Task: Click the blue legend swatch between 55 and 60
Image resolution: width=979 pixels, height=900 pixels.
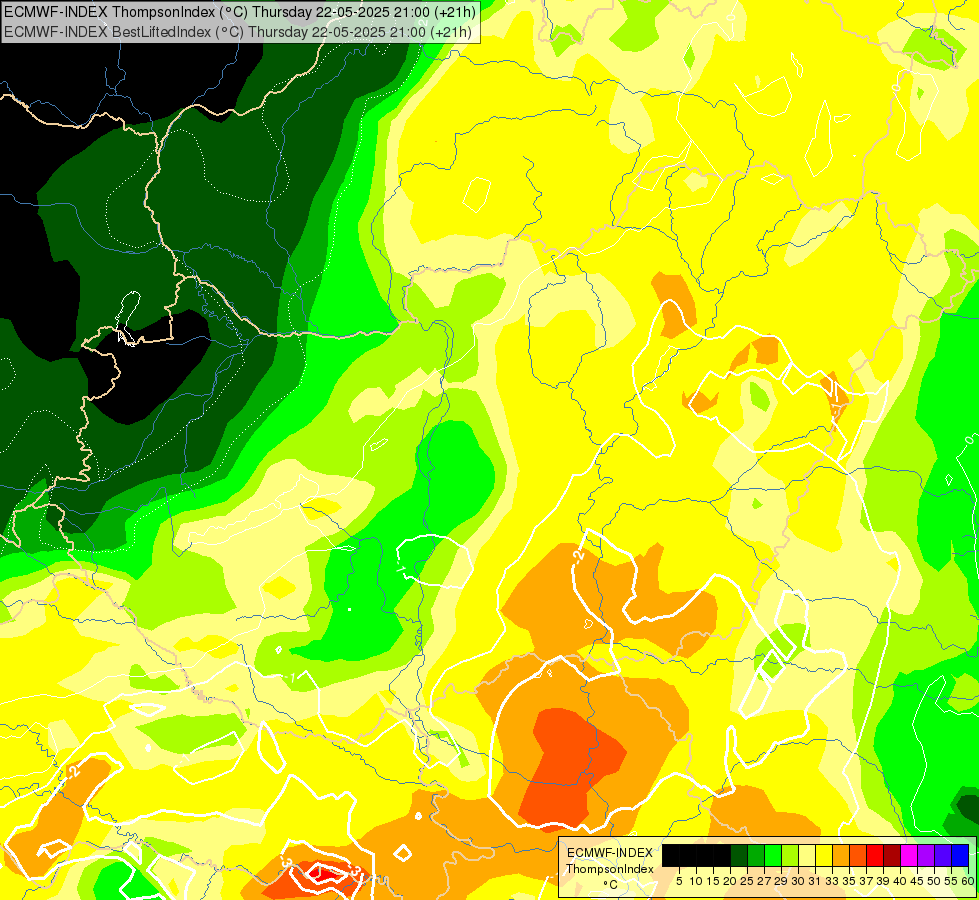Action: 960,855
